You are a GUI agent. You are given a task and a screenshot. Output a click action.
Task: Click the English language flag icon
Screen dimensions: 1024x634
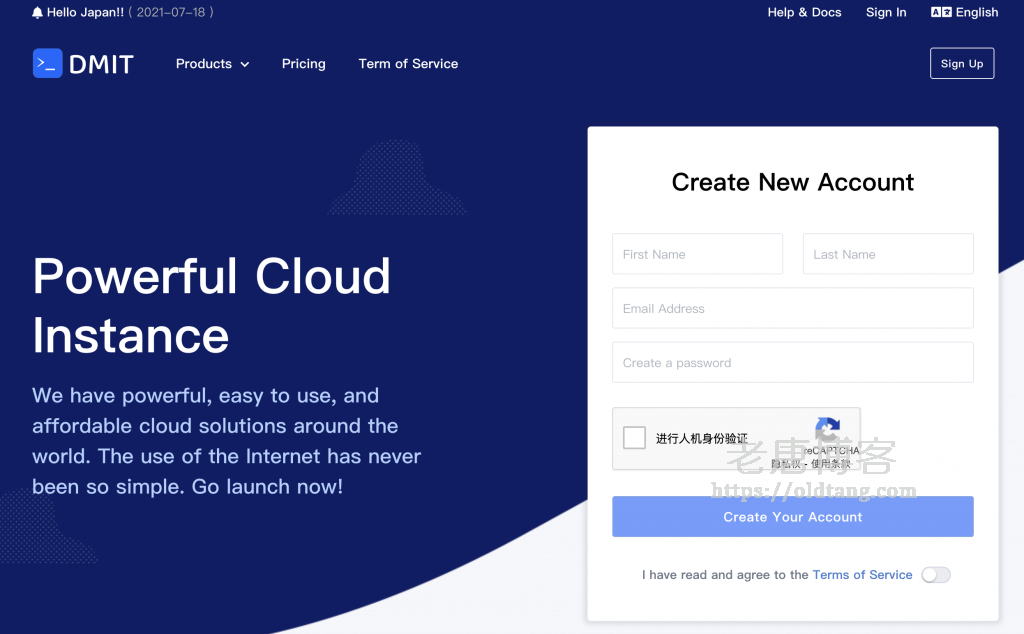(x=940, y=12)
